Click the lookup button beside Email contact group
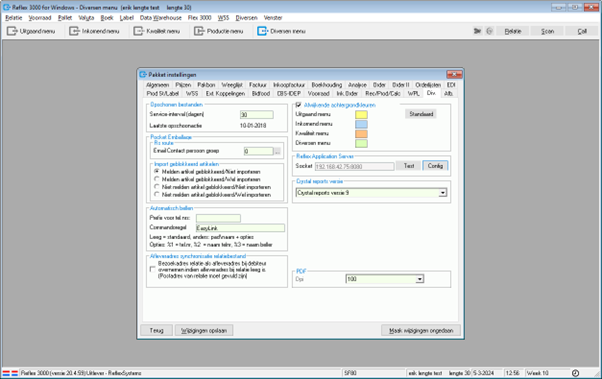The width and height of the screenshot is (602, 379). click(277, 151)
